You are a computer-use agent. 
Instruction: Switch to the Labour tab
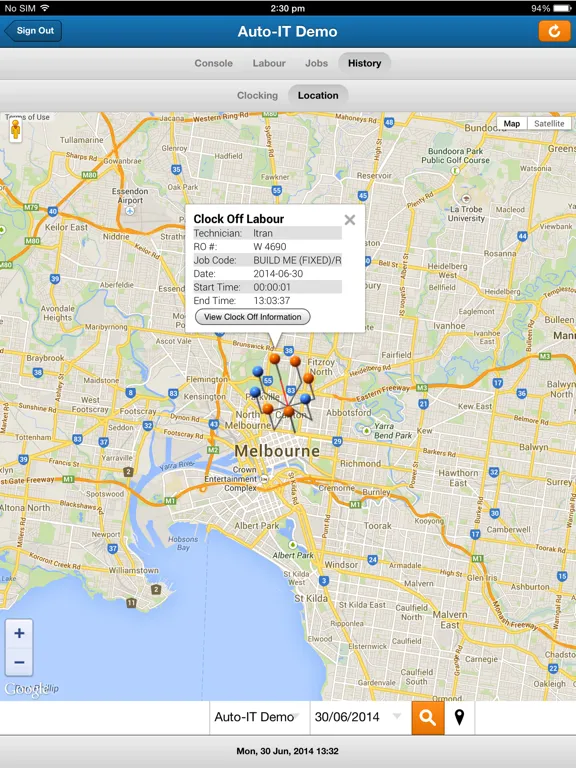pyautogui.click(x=269, y=63)
